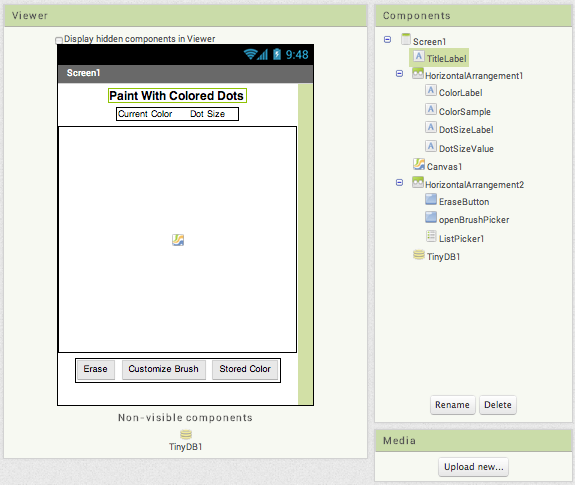
Task: Click the HorizontalArrangement2 layout icon
Action: 418,182
